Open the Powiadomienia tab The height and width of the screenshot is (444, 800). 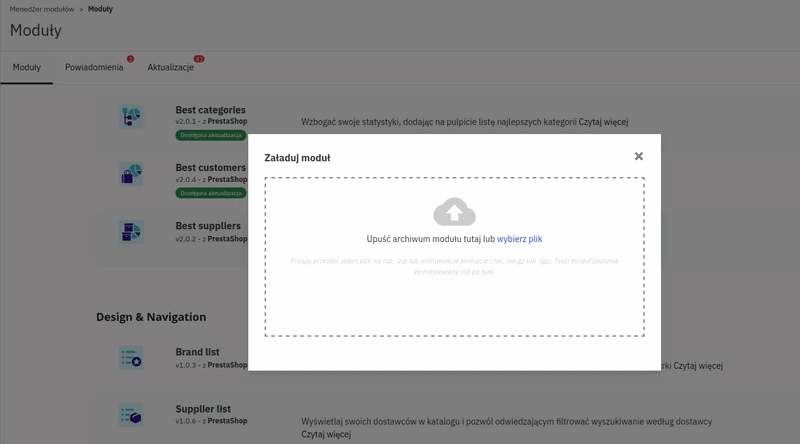[94, 67]
